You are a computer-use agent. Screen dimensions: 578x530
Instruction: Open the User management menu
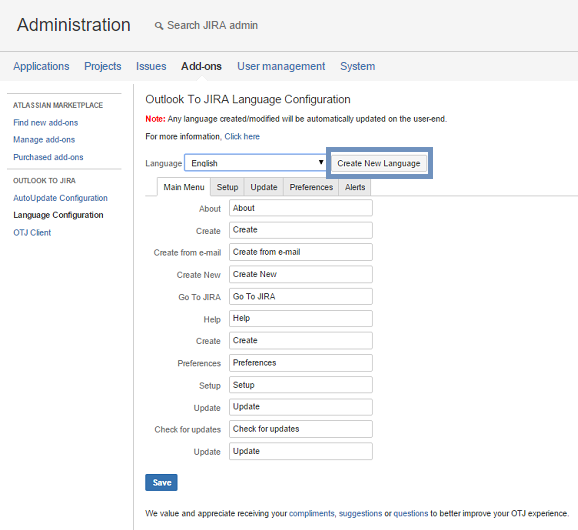click(281, 66)
